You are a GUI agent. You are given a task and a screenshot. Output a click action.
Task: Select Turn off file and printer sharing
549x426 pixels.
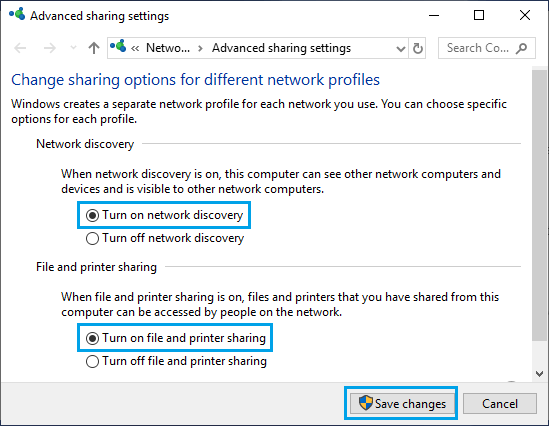176,361
